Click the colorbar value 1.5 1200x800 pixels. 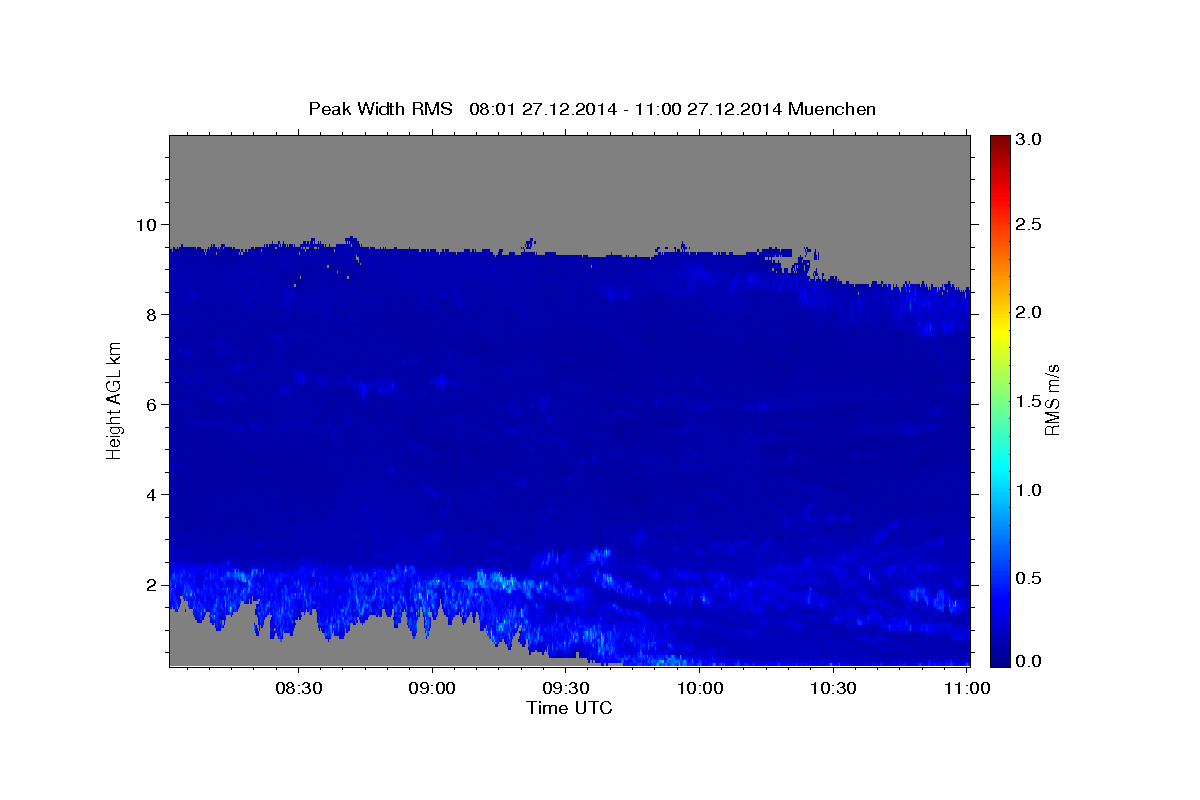click(1030, 401)
